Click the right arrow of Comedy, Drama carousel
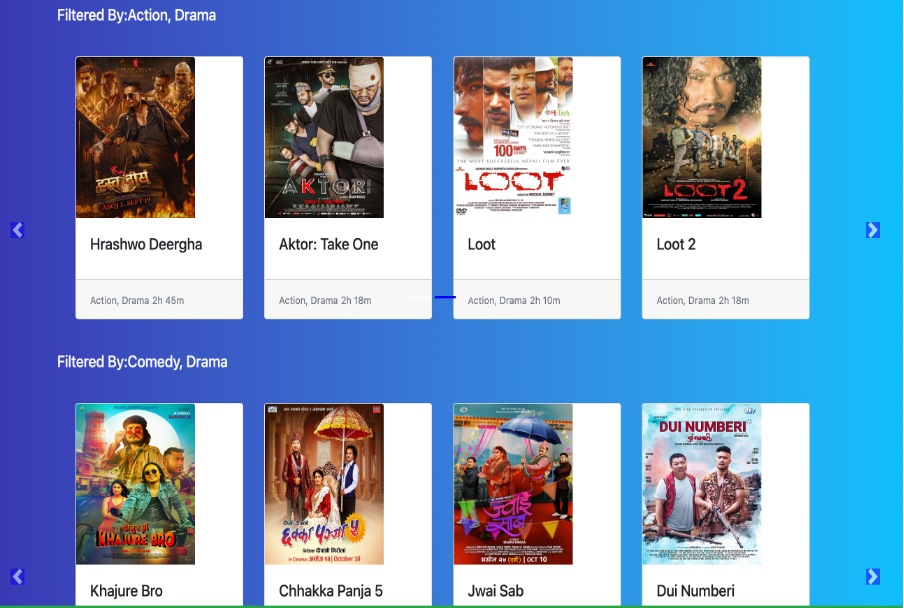The width and height of the screenshot is (904, 608). point(872,576)
